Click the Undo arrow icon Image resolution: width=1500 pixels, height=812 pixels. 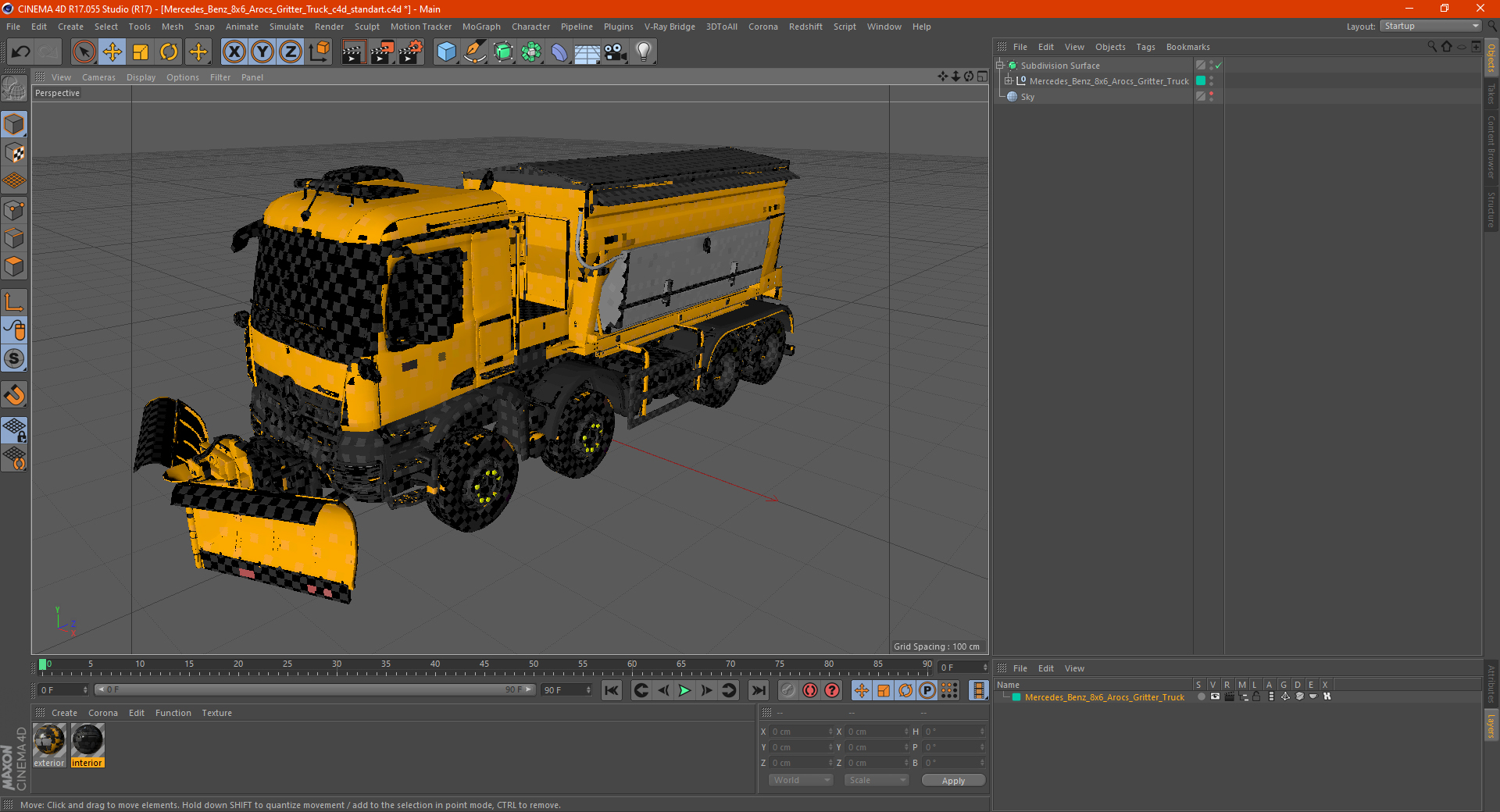point(20,52)
